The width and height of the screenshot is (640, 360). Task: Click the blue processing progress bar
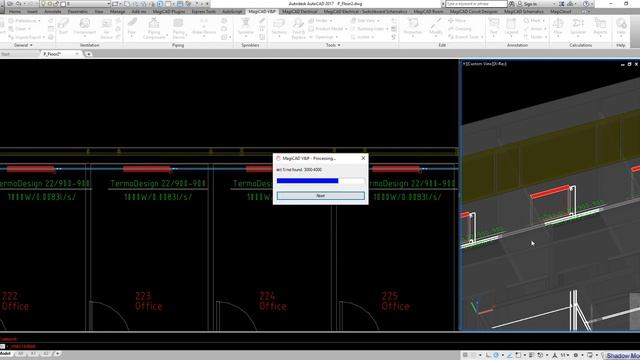[x=307, y=180]
